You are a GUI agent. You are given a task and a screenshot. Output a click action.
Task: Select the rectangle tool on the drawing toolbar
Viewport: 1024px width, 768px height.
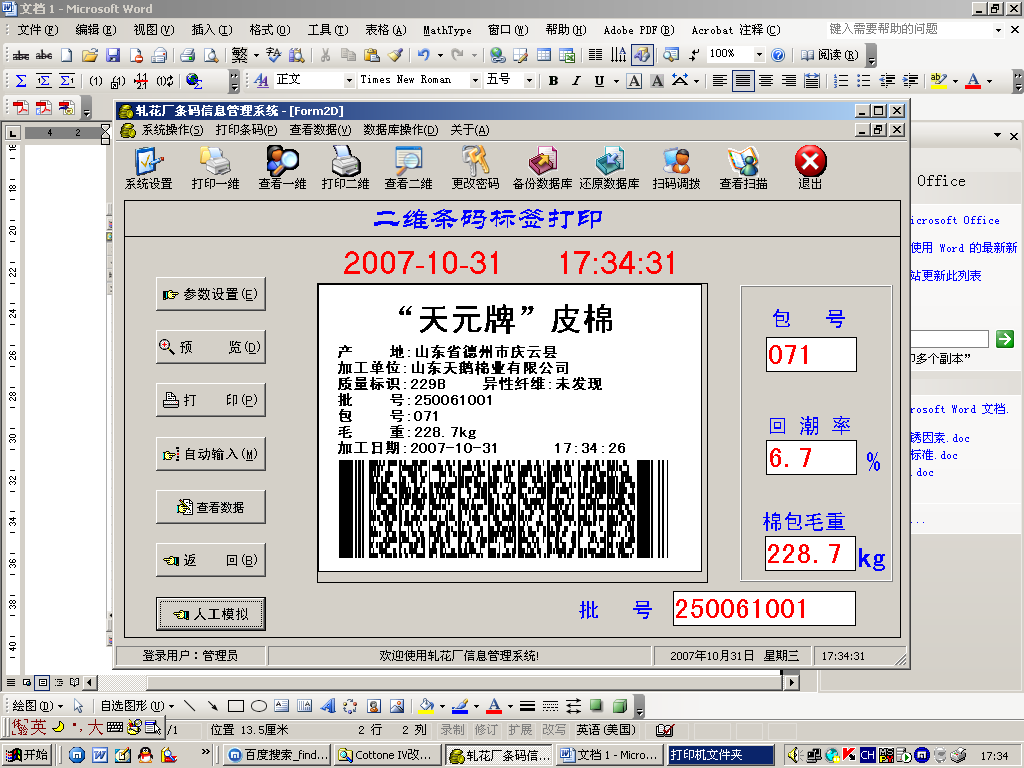pos(236,706)
